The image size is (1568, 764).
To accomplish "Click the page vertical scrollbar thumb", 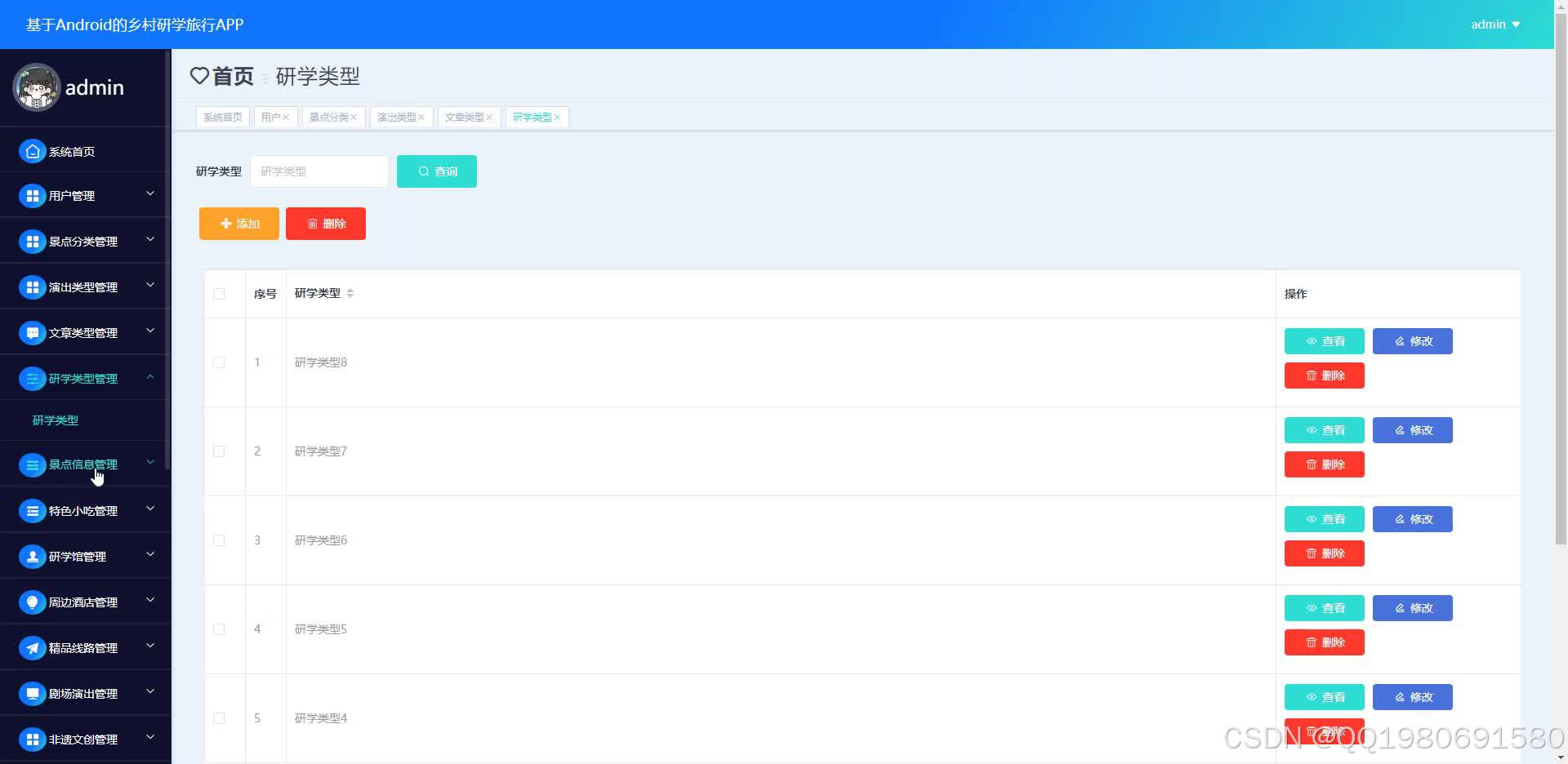I will point(1561,278).
